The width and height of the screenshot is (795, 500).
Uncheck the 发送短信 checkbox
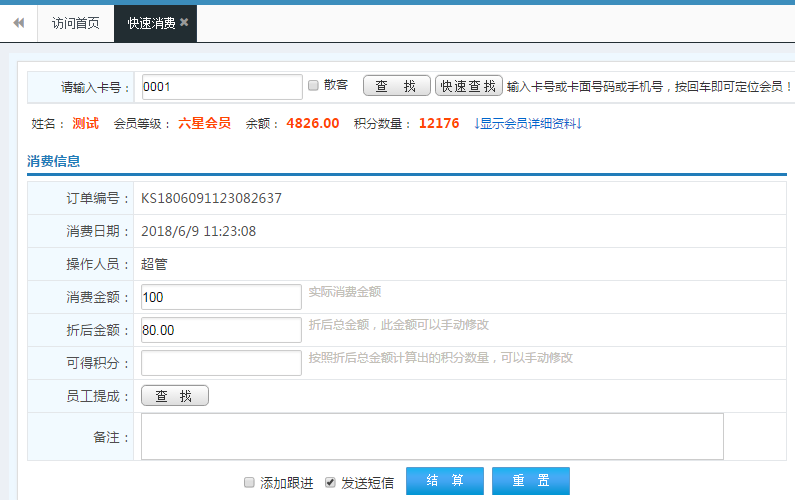331,482
